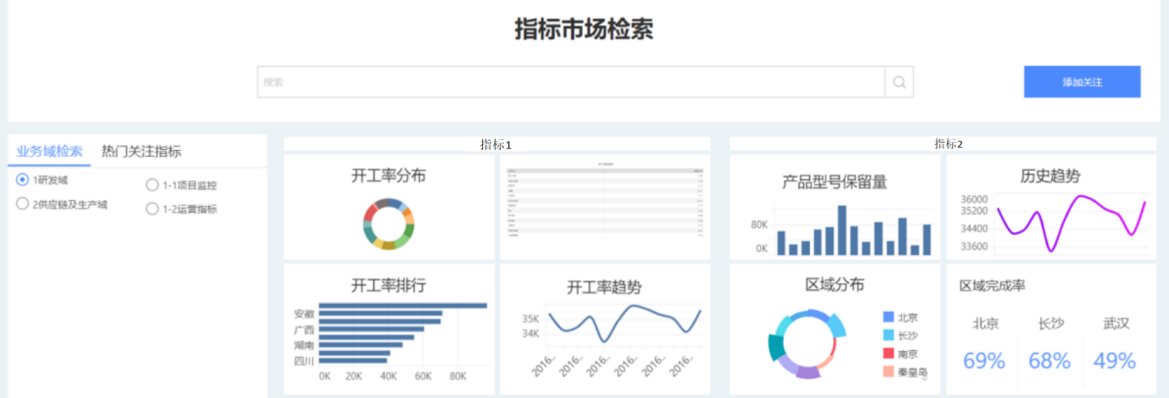Click the 北京 69% completion value
This screenshot has height=398, width=1169.
click(x=984, y=361)
